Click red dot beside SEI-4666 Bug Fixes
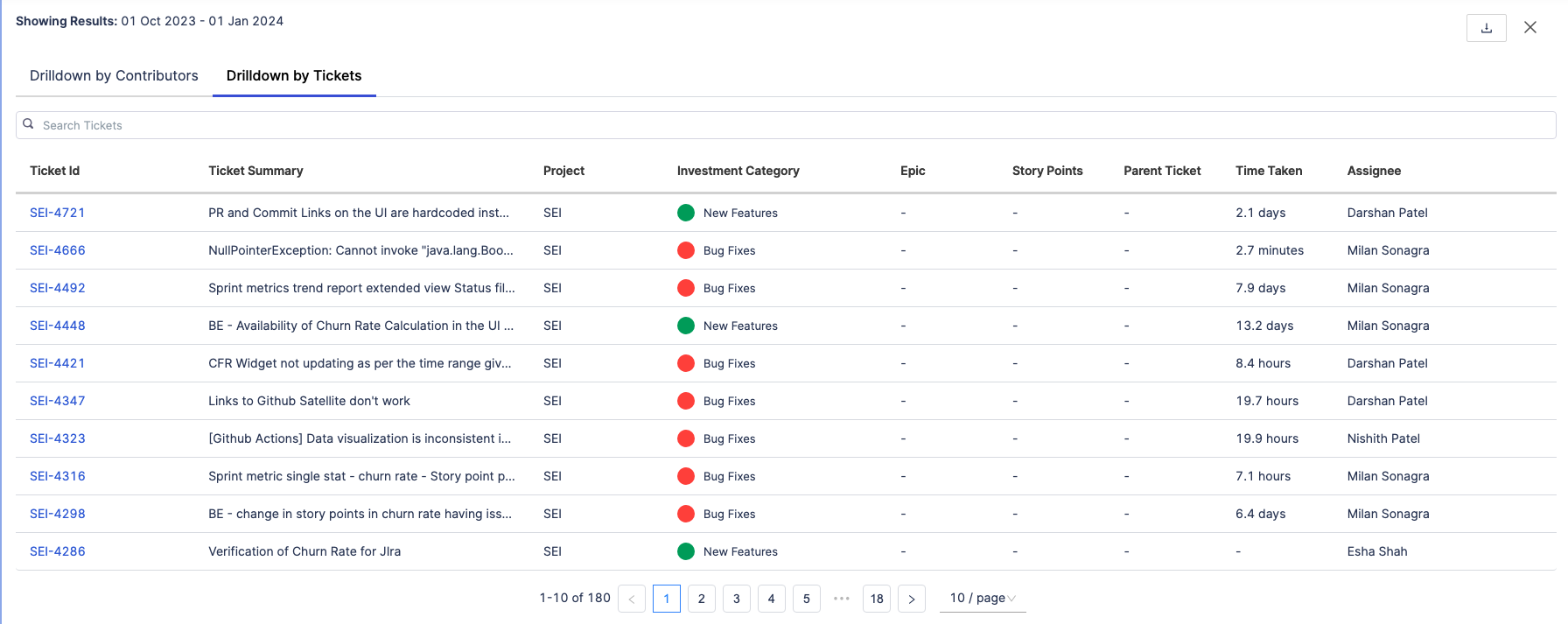Screen dimensions: 1568x624 [686, 250]
